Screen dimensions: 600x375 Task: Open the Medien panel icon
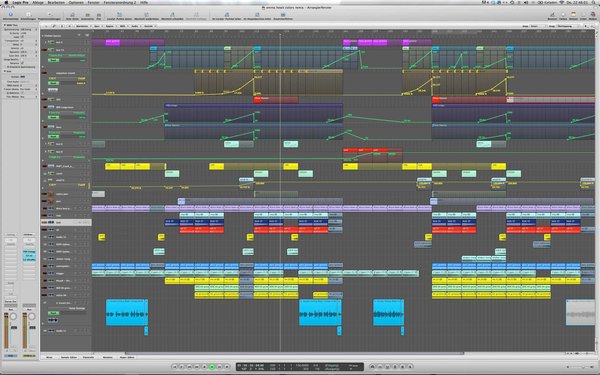coord(593,16)
